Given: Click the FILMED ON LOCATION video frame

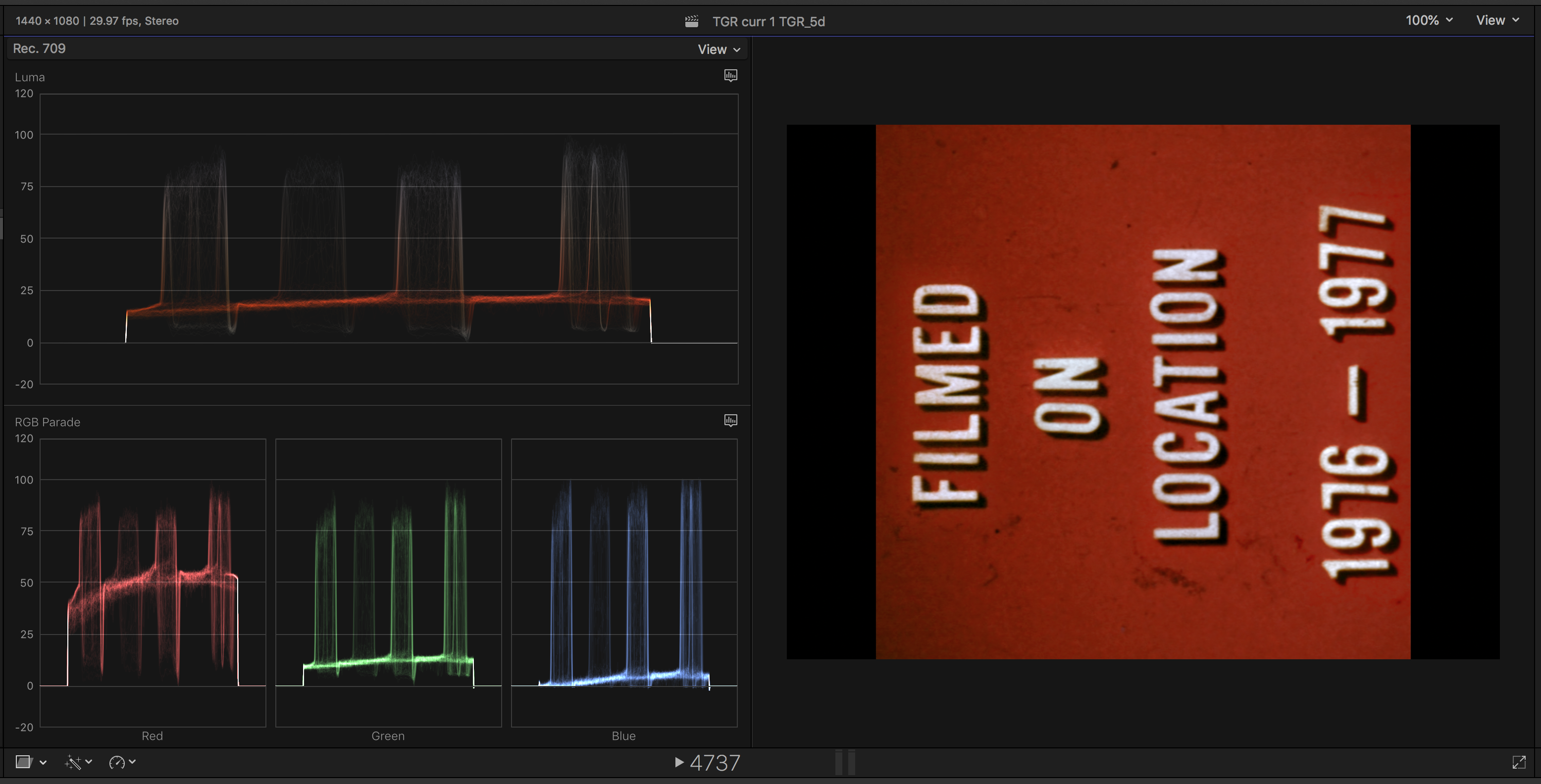Looking at the screenshot, I should [1142, 392].
